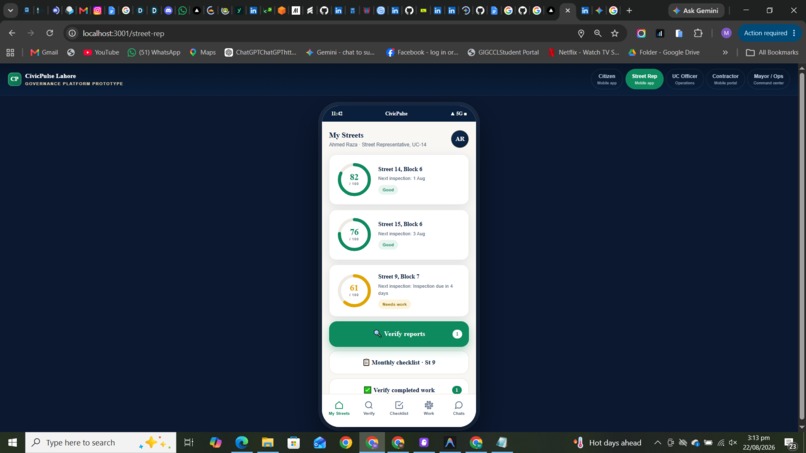Open the YouTube bookmark

tap(101, 52)
